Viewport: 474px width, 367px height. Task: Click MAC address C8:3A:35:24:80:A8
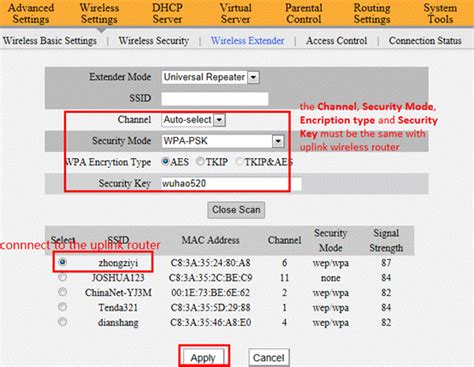click(x=210, y=263)
